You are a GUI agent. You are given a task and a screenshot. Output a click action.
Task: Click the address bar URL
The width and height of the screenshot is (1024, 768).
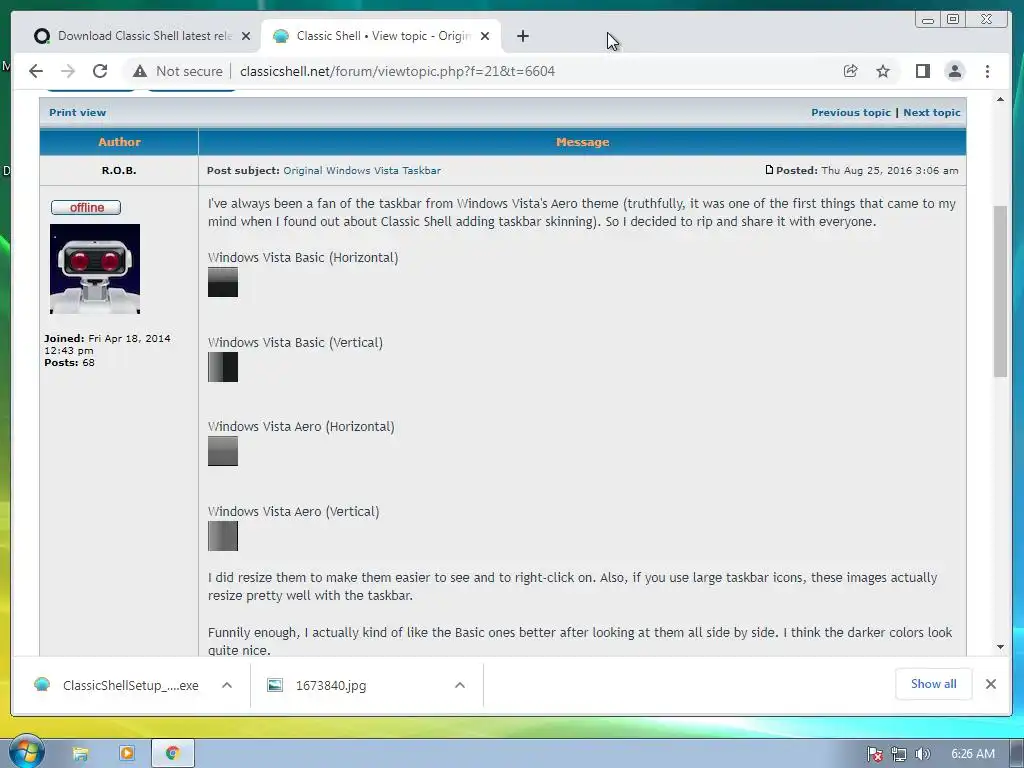(x=397, y=71)
